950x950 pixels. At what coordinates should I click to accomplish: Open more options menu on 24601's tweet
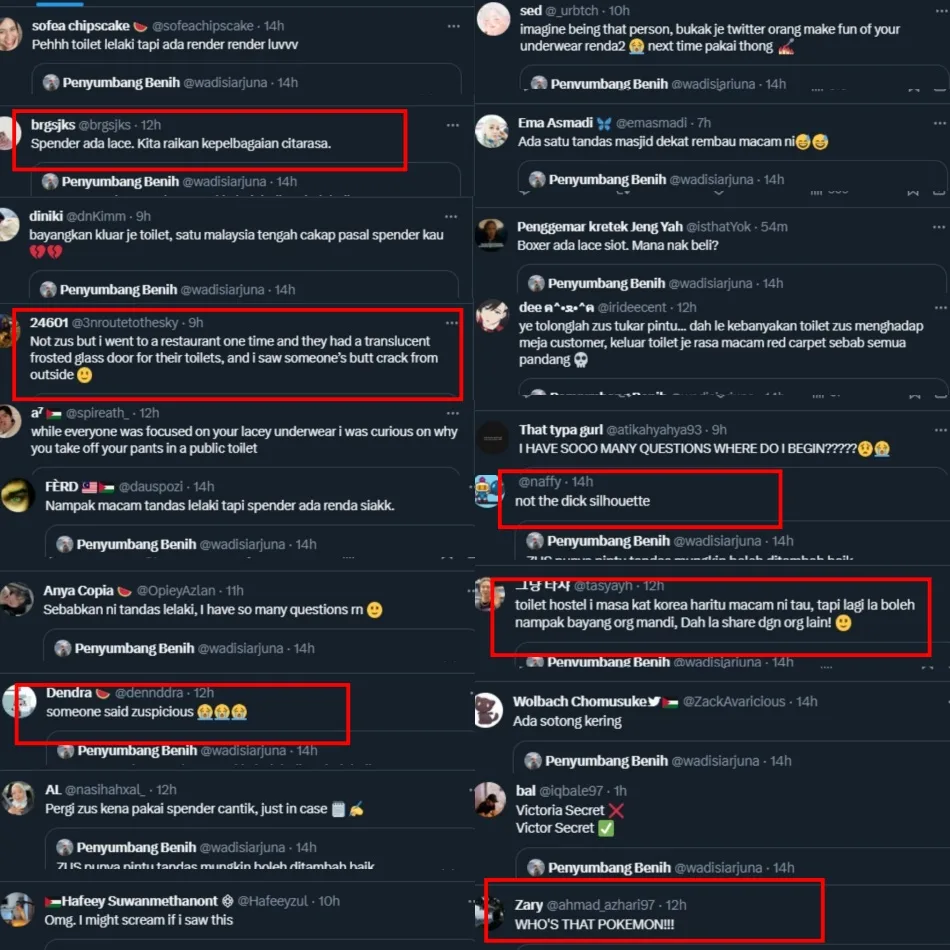tap(451, 323)
